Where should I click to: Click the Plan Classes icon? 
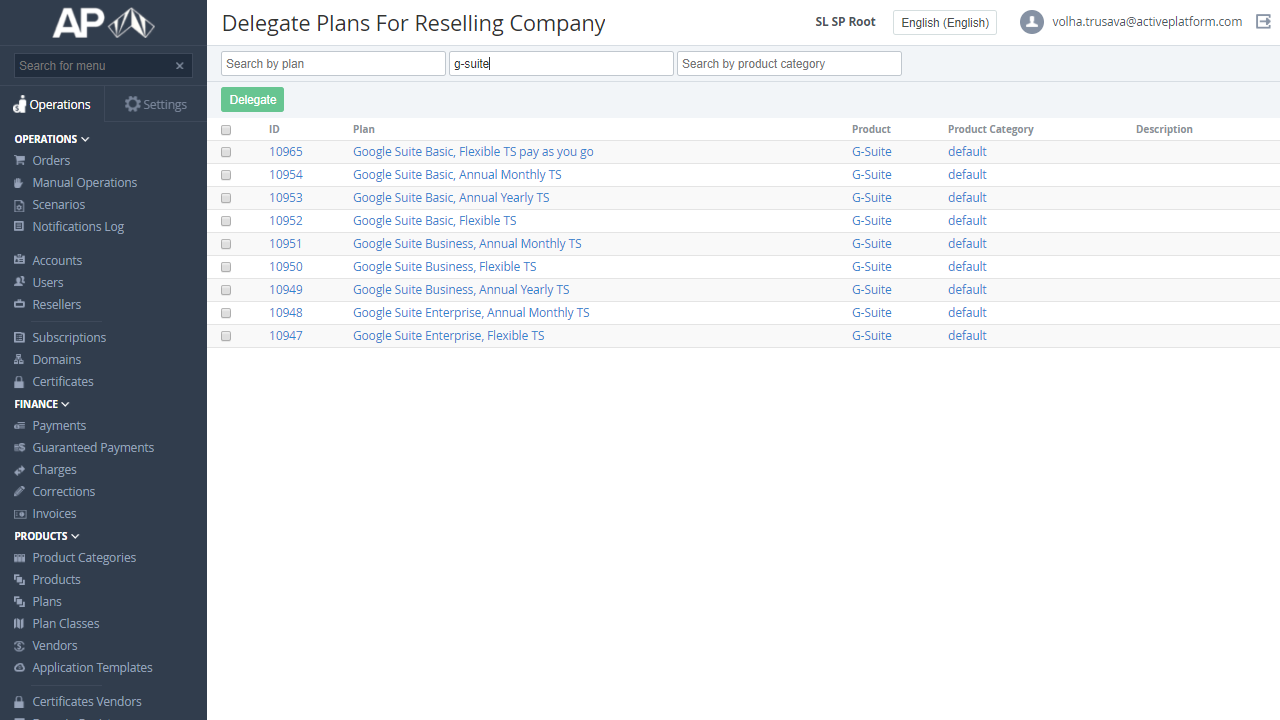point(20,623)
